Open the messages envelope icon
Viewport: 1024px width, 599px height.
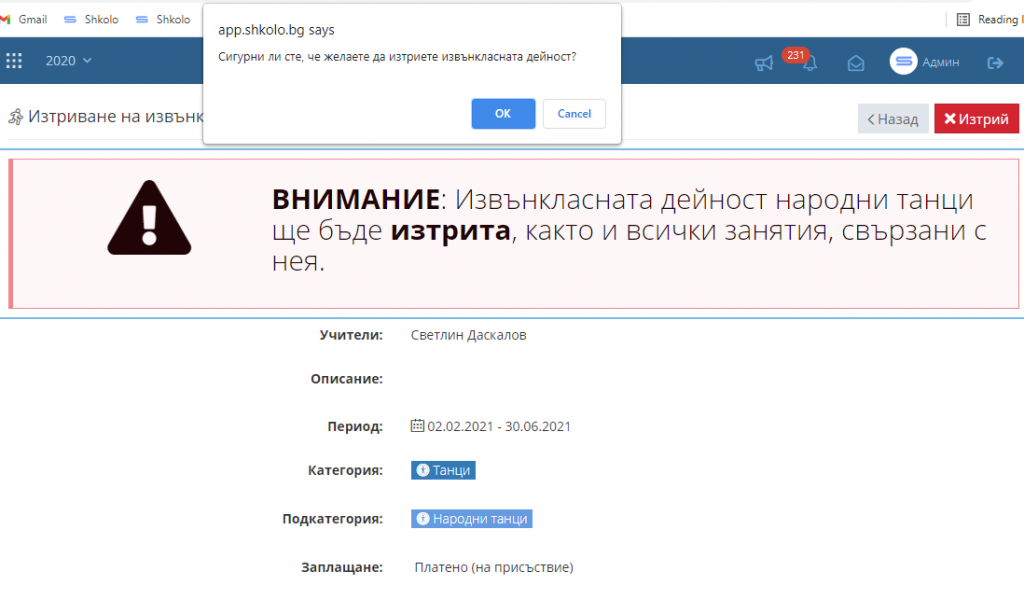[x=856, y=63]
